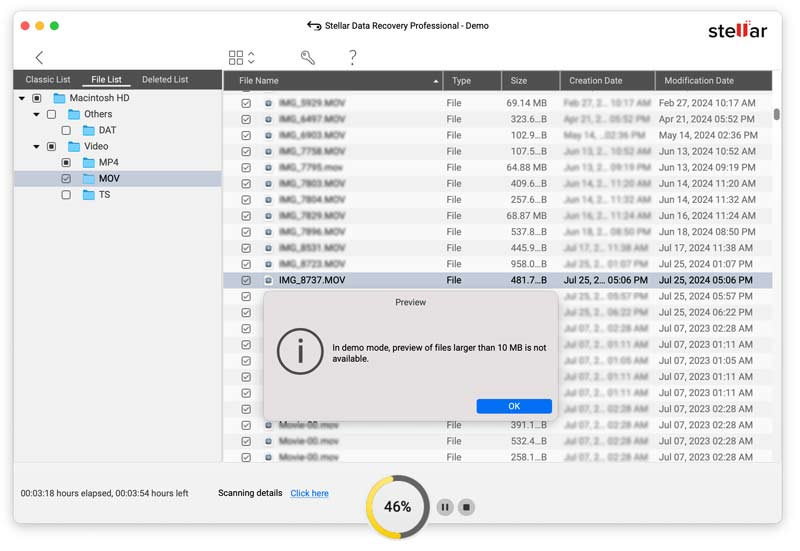800x551 pixels.
Task: Click the title bar back-arrow app icon
Action: coord(314,26)
